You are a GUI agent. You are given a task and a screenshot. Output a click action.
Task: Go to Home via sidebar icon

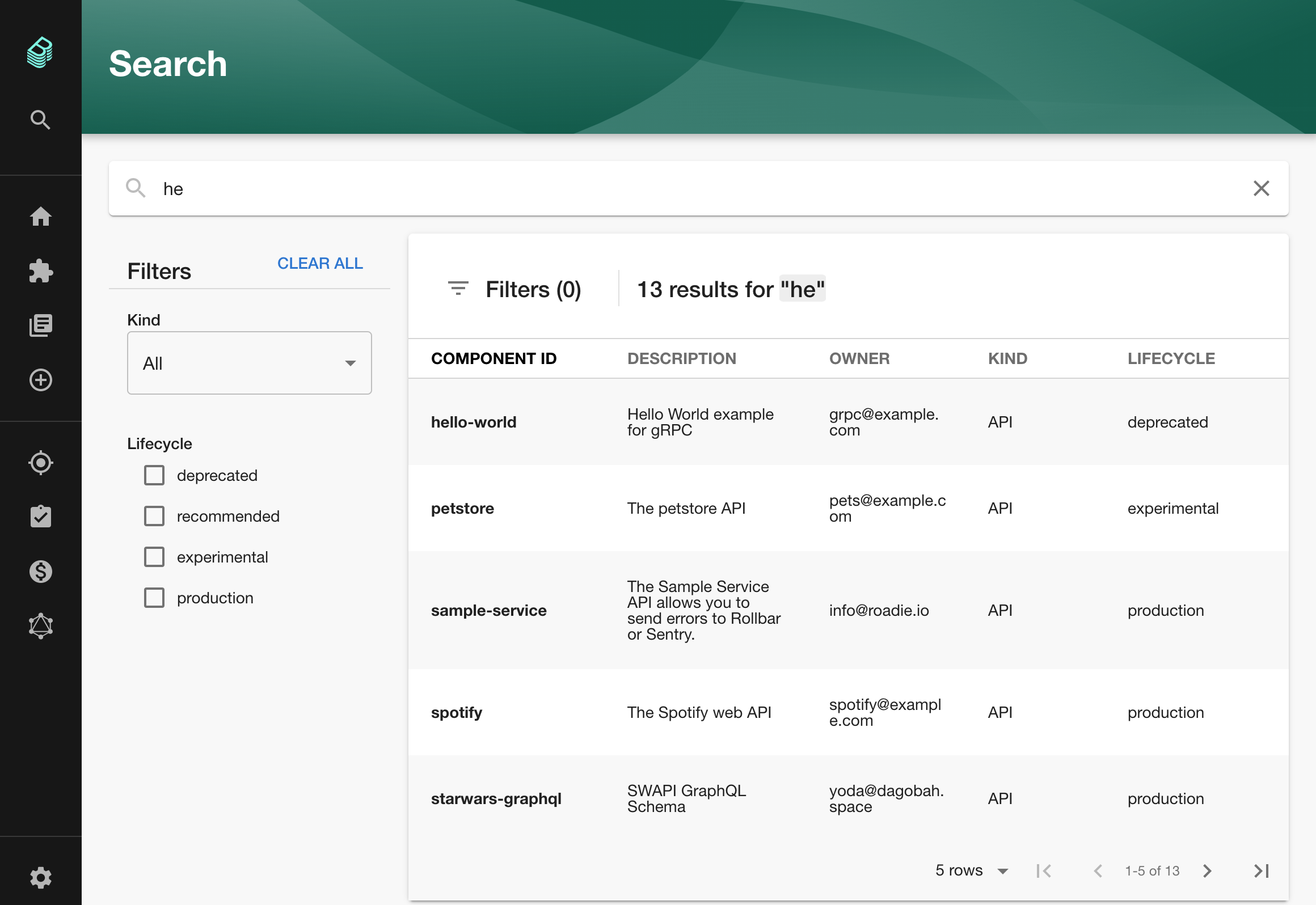pyautogui.click(x=40, y=217)
